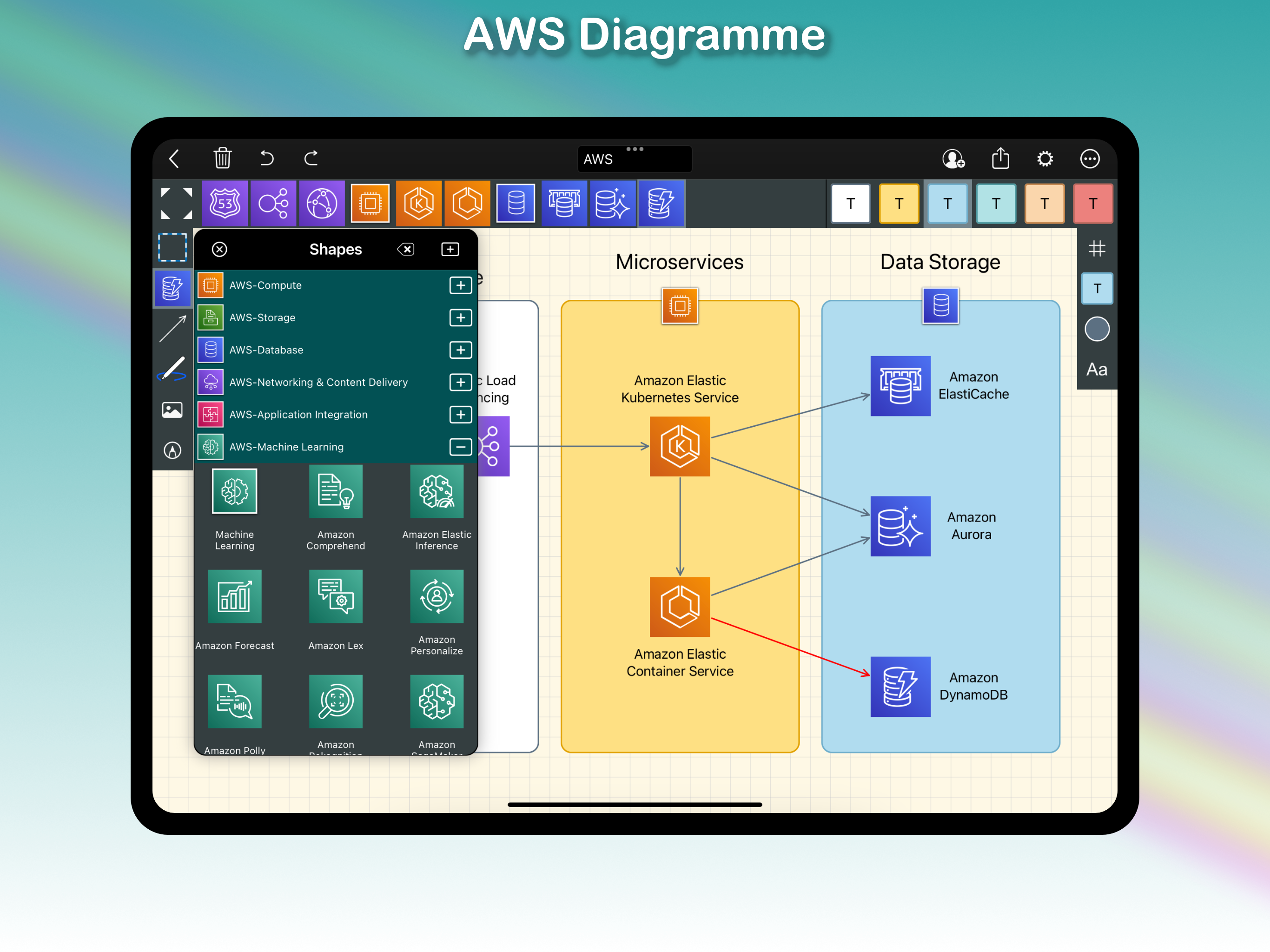1270x952 pixels.
Task: Select the rectangular selection tool
Action: (x=172, y=247)
